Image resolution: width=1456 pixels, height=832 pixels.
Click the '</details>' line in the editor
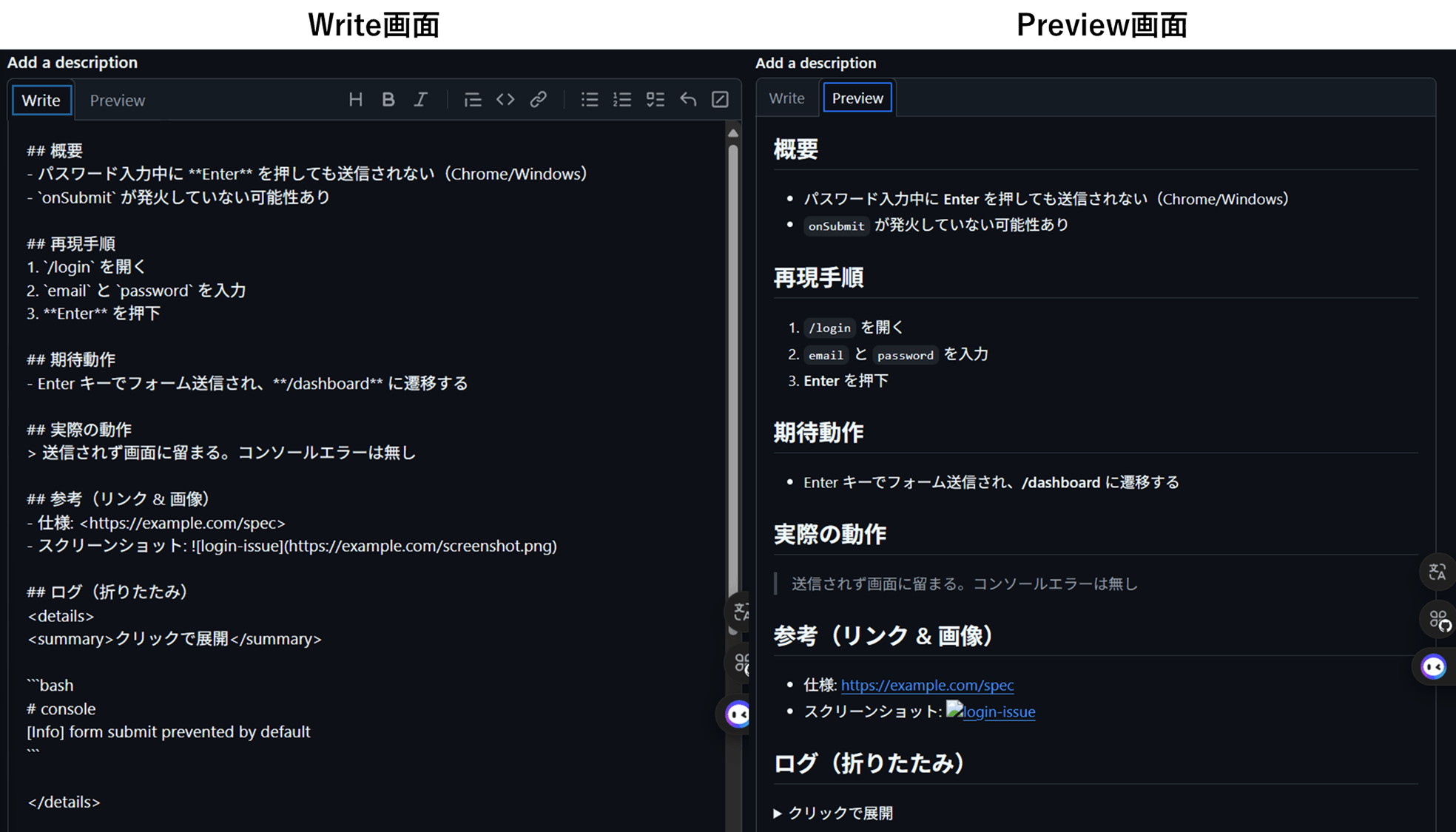pyautogui.click(x=64, y=802)
